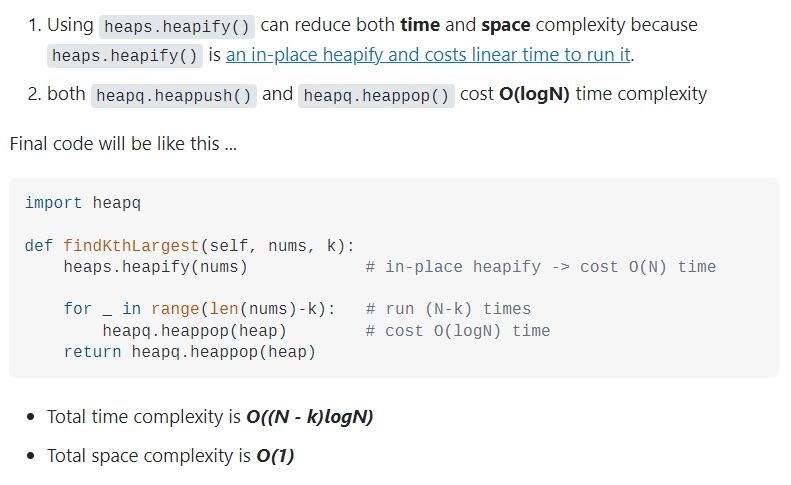Click the "Final code will be like this" text
The width and height of the screenshot is (791, 485).
coord(123,143)
